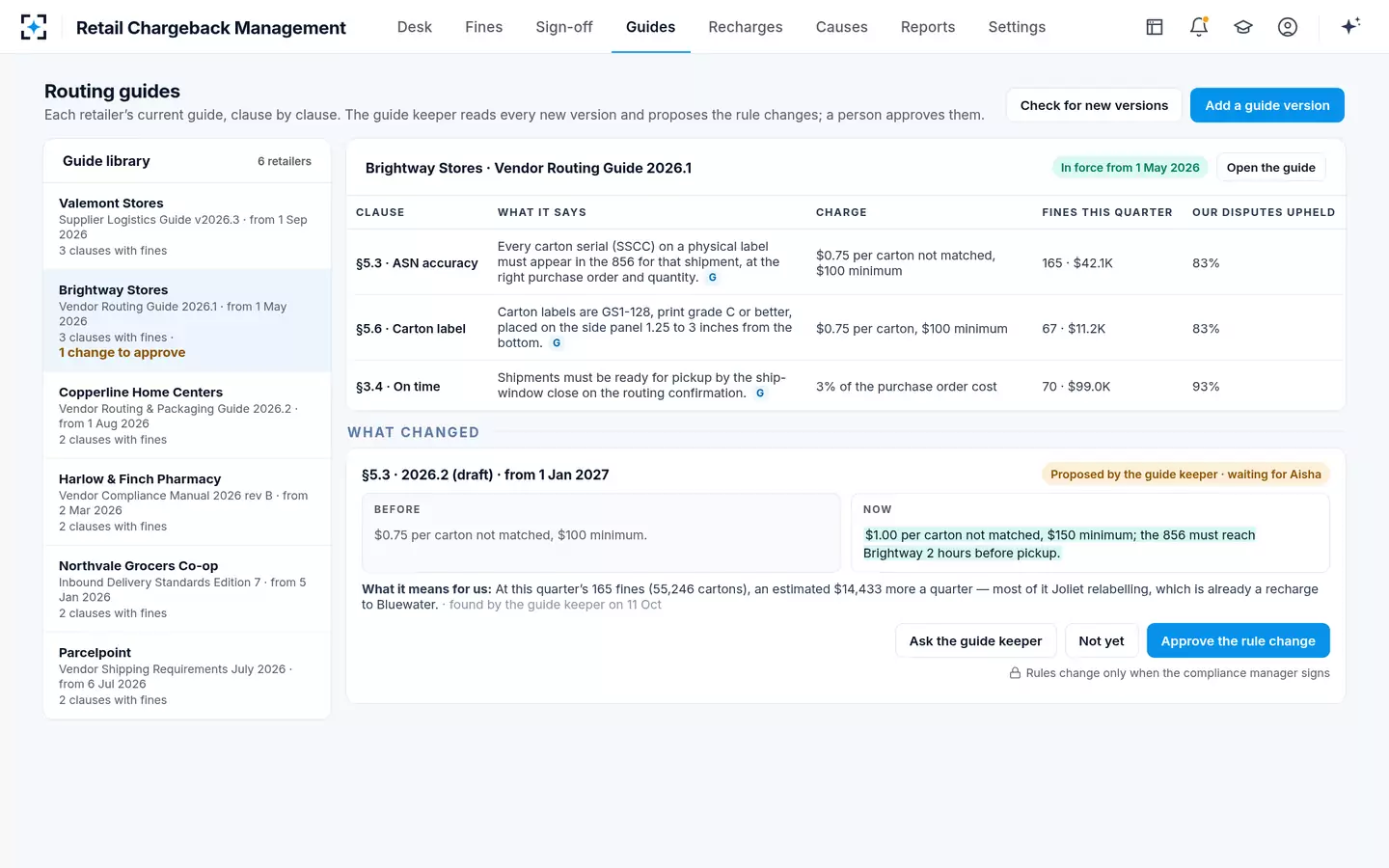Click the §5.6 · Carton label clause

pyautogui.click(x=411, y=329)
